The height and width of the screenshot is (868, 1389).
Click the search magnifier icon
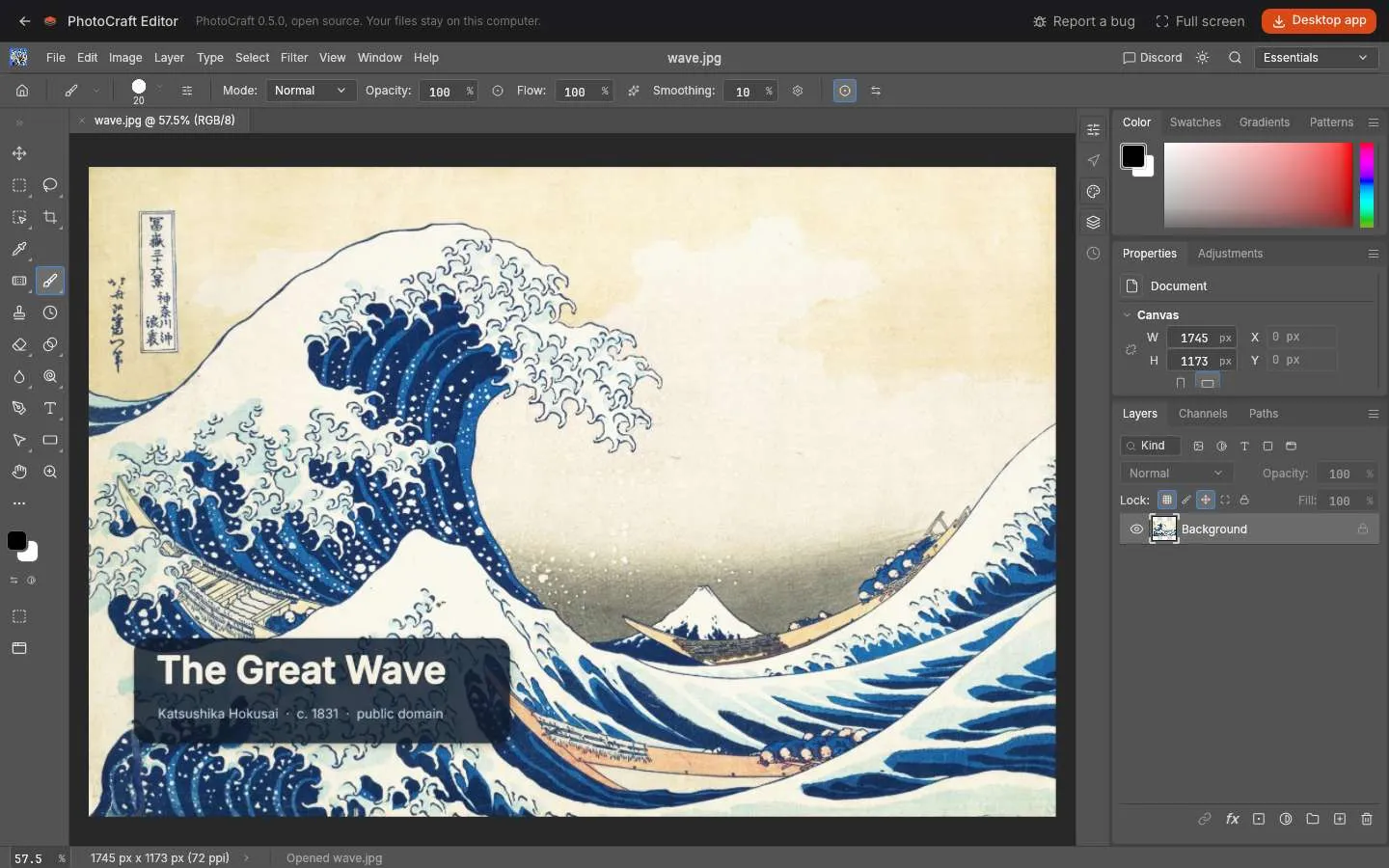point(1235,58)
